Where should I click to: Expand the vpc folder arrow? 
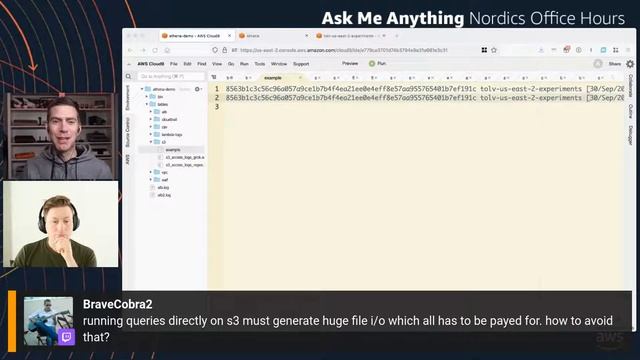pos(151,172)
